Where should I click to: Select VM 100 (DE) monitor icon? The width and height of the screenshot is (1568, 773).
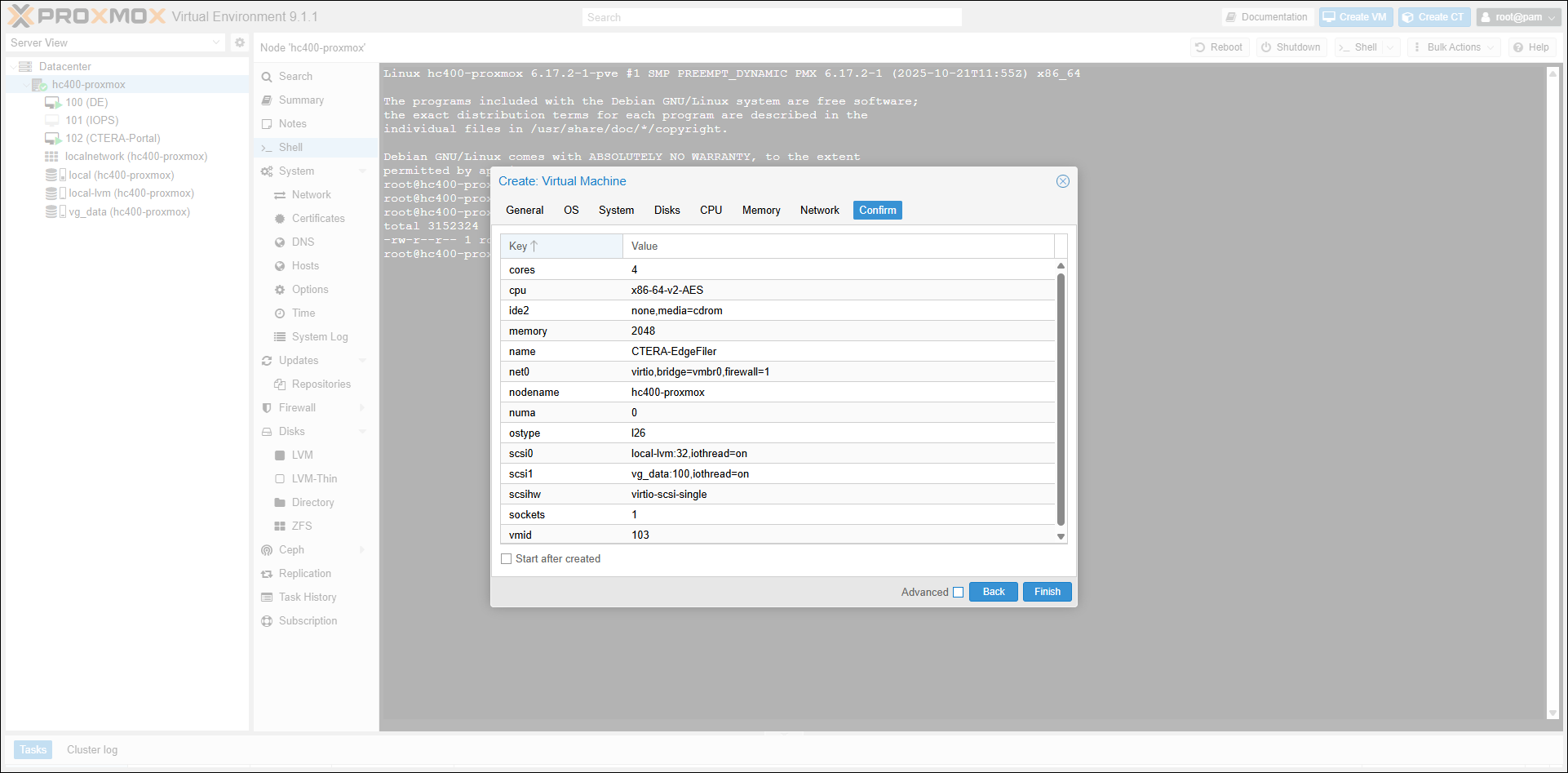[x=53, y=103]
